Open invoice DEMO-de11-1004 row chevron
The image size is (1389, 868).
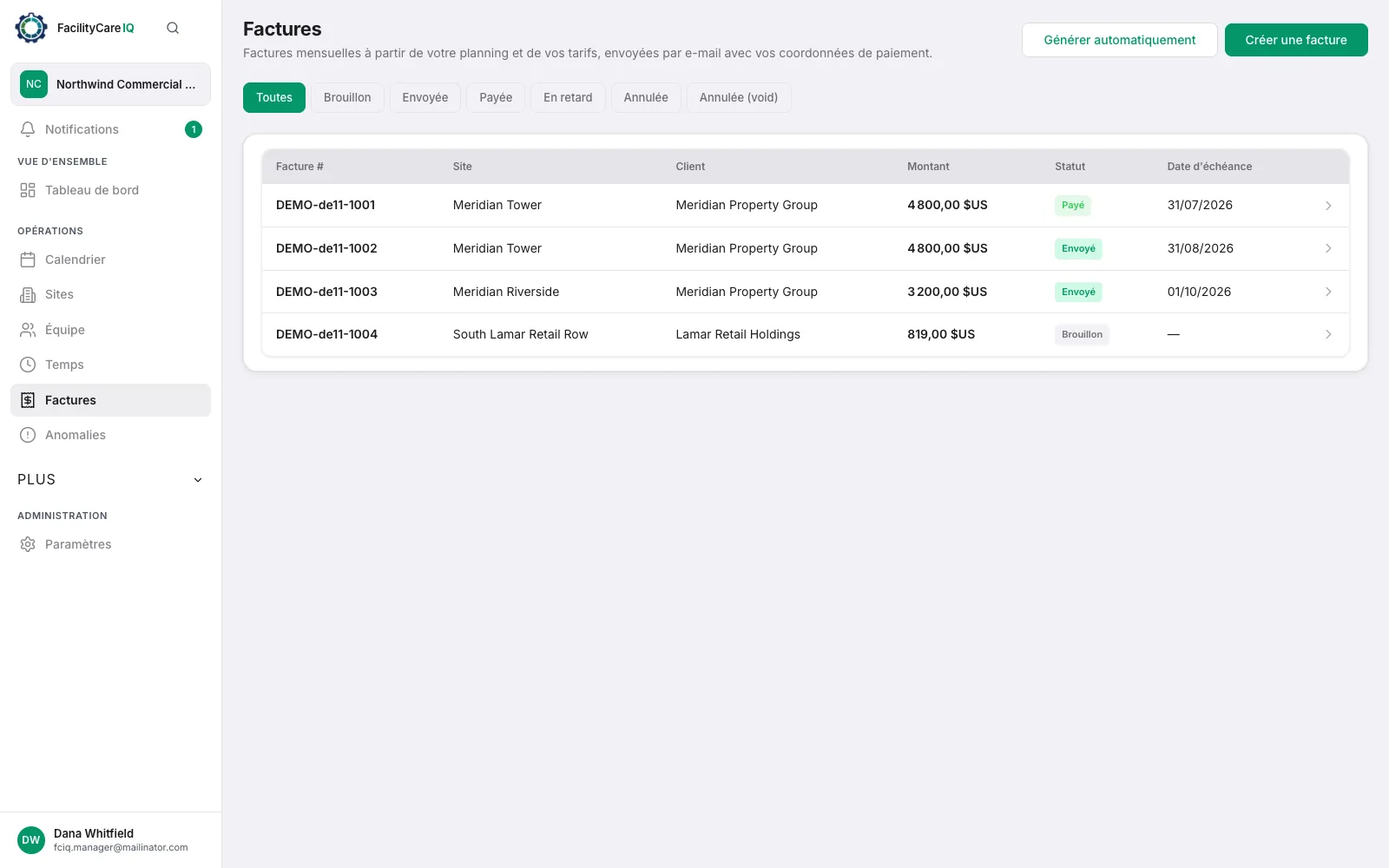(1328, 334)
